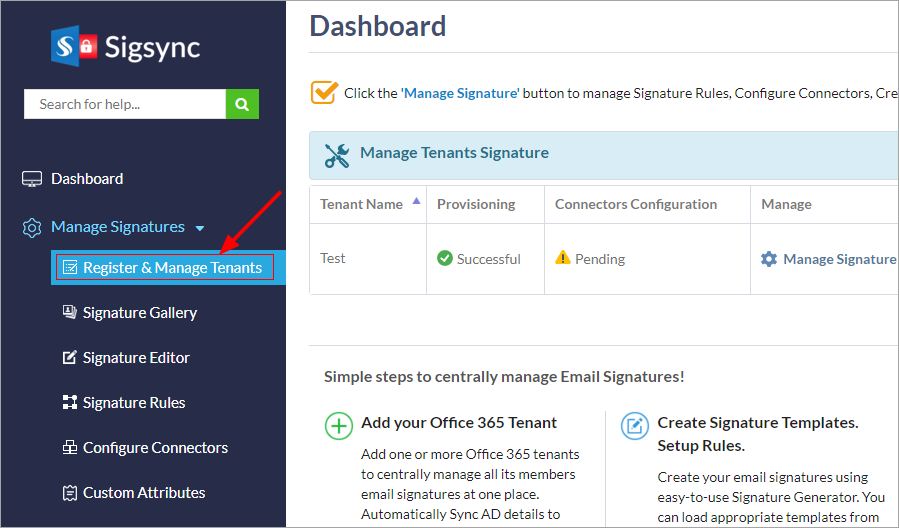
Task: Click the green search magnifier button
Action: (x=242, y=104)
